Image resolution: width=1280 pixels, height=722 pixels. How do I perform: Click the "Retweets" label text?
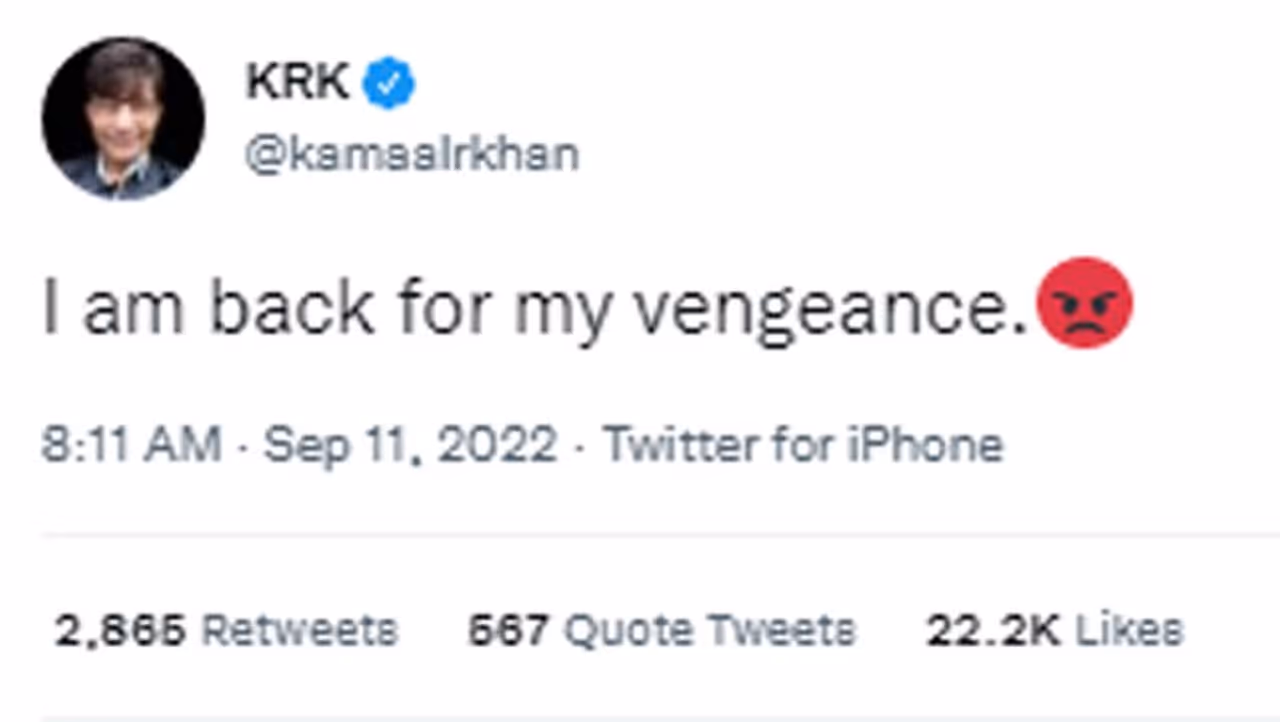(x=299, y=631)
